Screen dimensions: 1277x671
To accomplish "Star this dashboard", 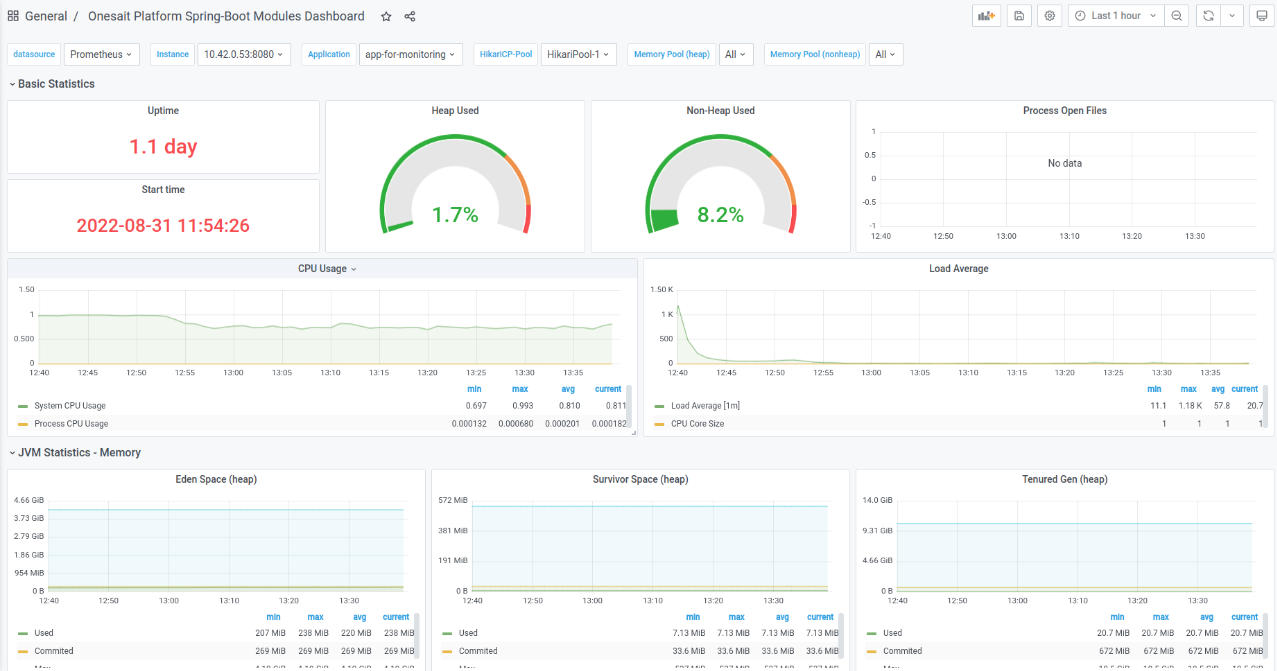I will click(385, 16).
